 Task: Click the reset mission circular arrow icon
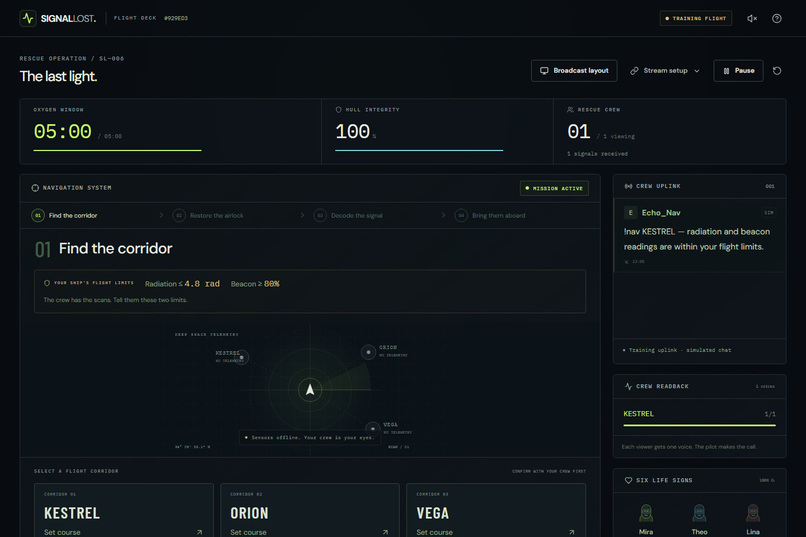(x=777, y=71)
